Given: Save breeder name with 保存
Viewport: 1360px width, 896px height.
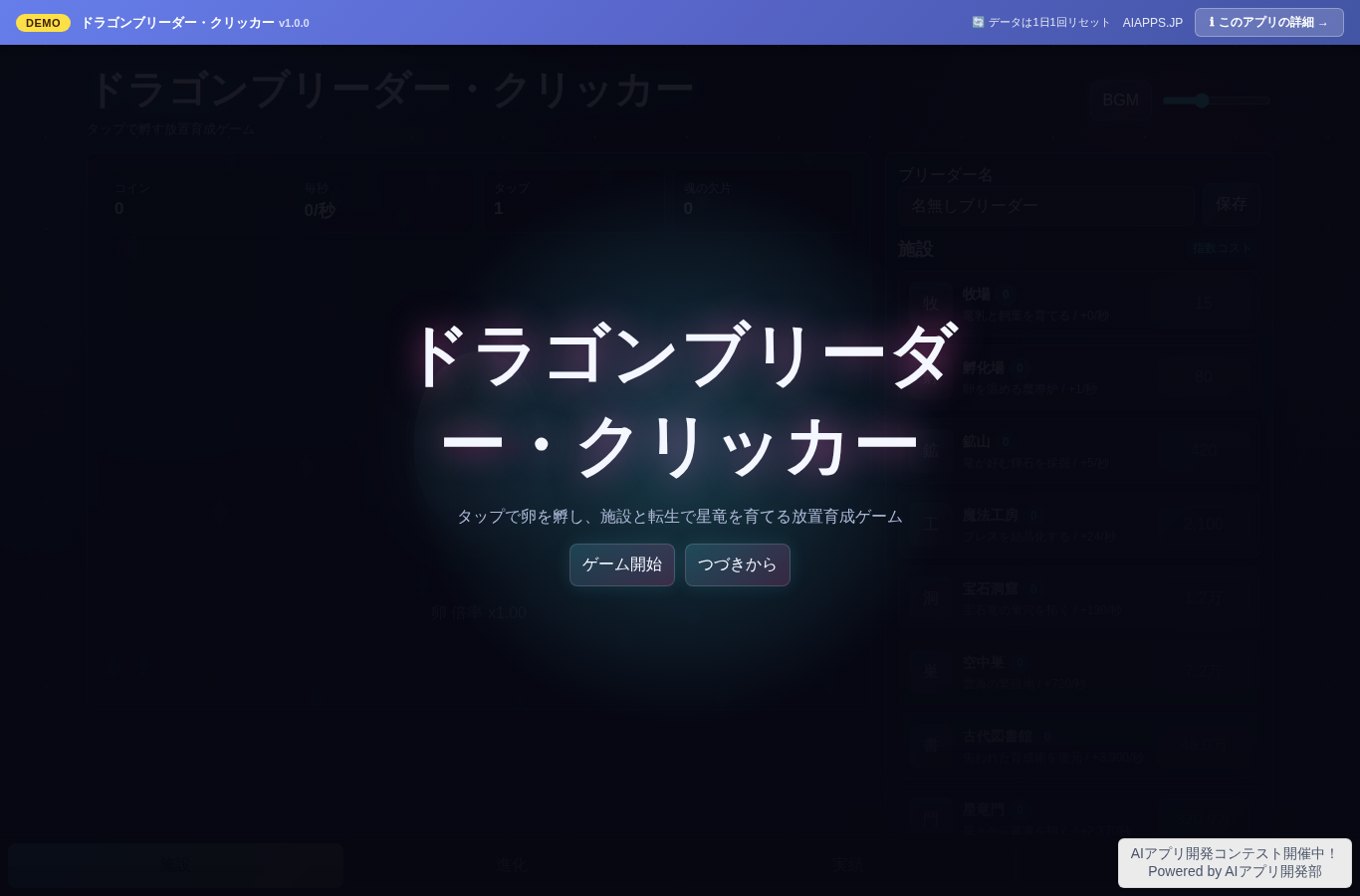Looking at the screenshot, I should (x=1231, y=205).
